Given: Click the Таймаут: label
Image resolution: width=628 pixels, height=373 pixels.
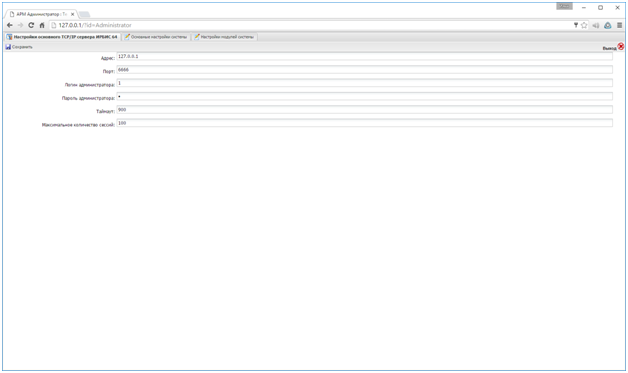Looking at the screenshot, I should (106, 112).
